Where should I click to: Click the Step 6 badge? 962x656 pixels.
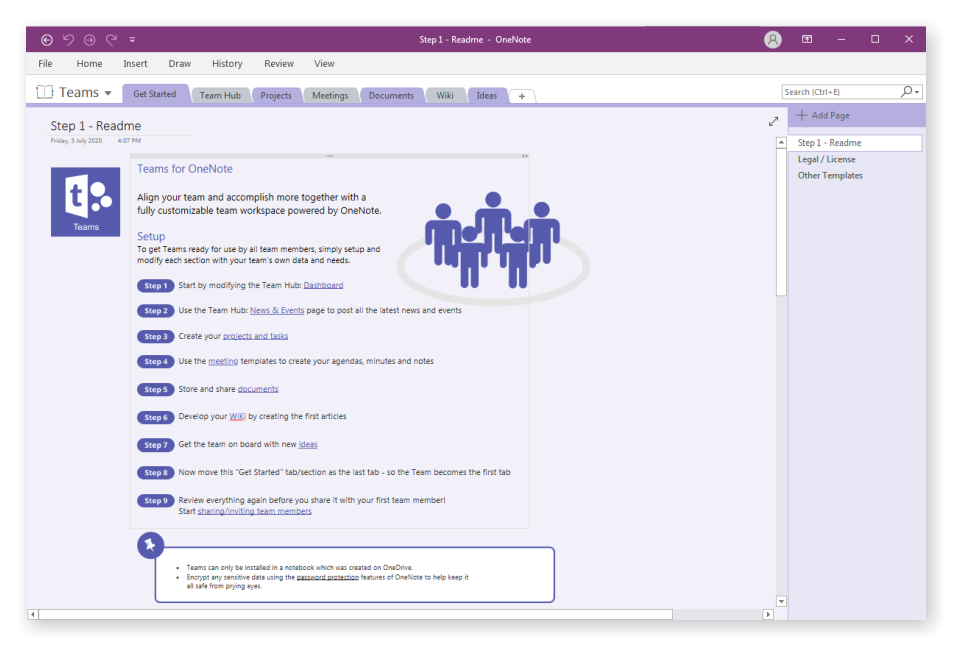tap(156, 417)
